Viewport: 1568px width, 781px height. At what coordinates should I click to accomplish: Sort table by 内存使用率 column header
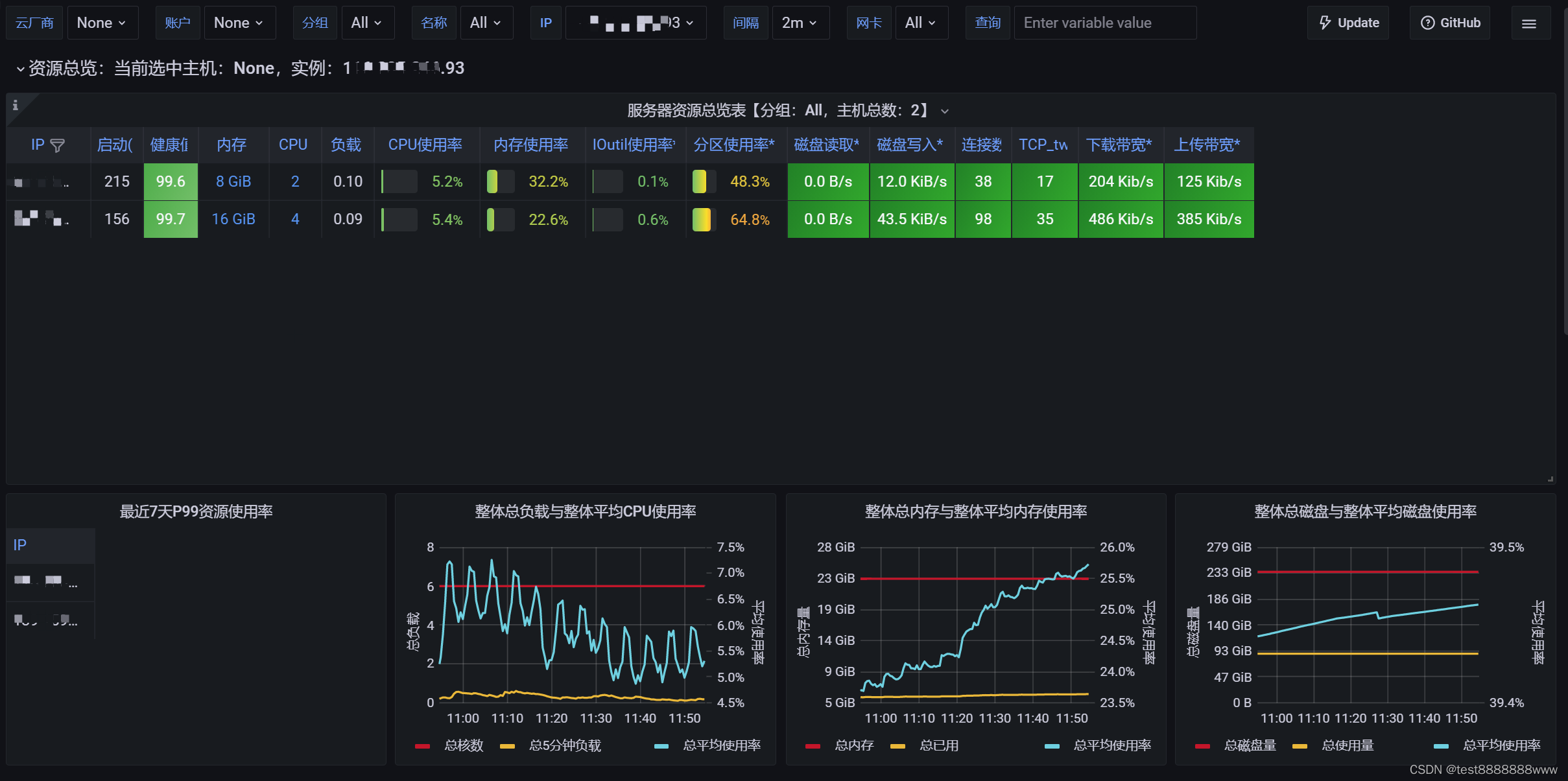pyautogui.click(x=530, y=145)
